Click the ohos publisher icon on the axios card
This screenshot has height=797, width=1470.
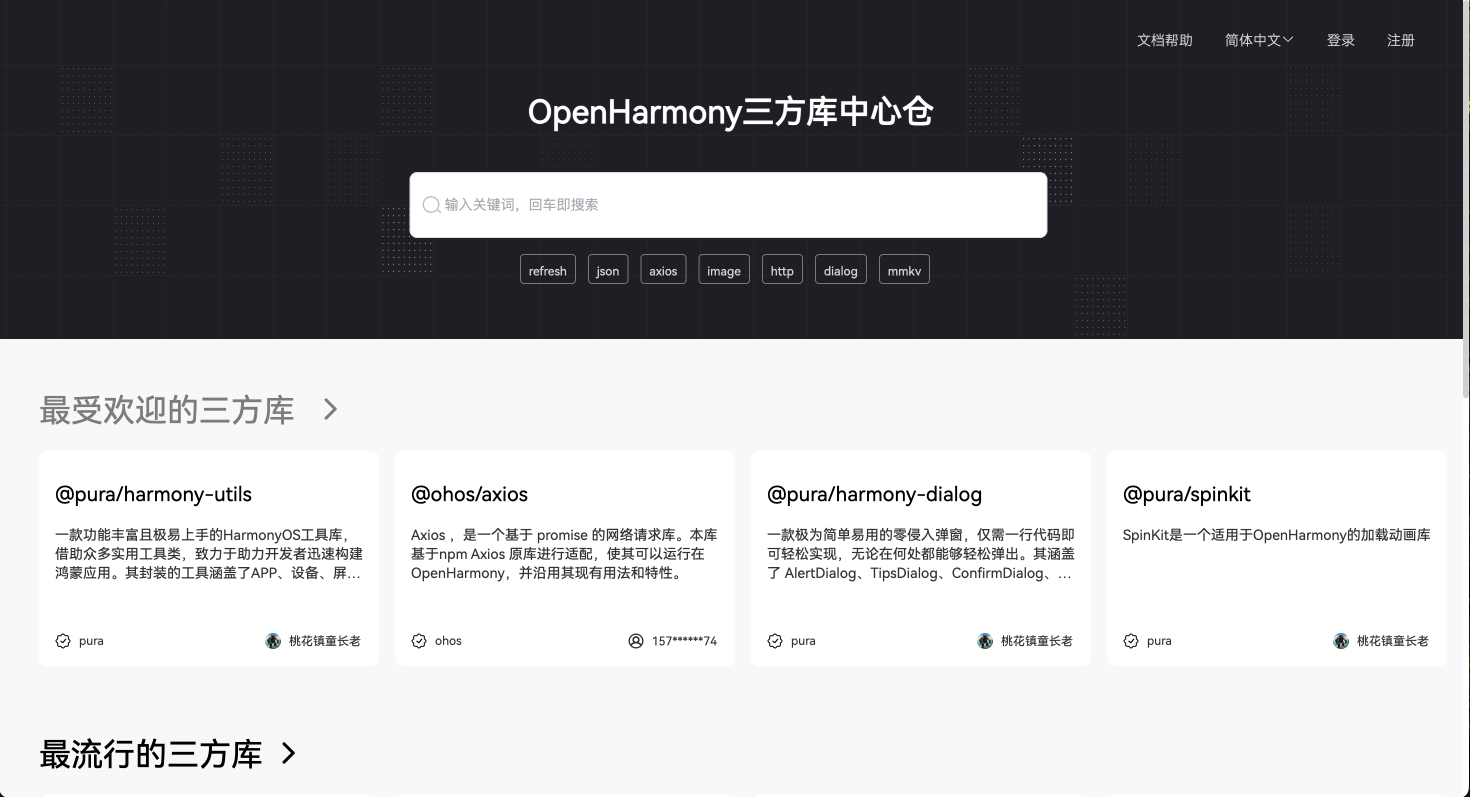point(418,641)
